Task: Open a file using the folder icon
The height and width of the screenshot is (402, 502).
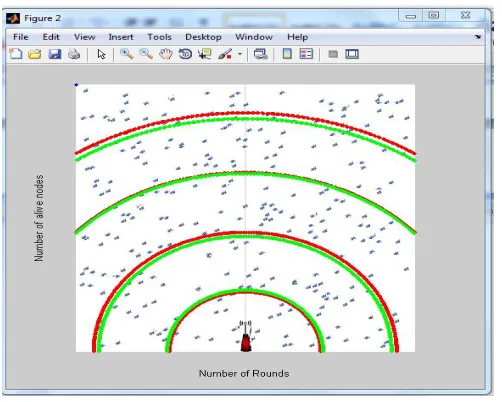Action: (35, 54)
